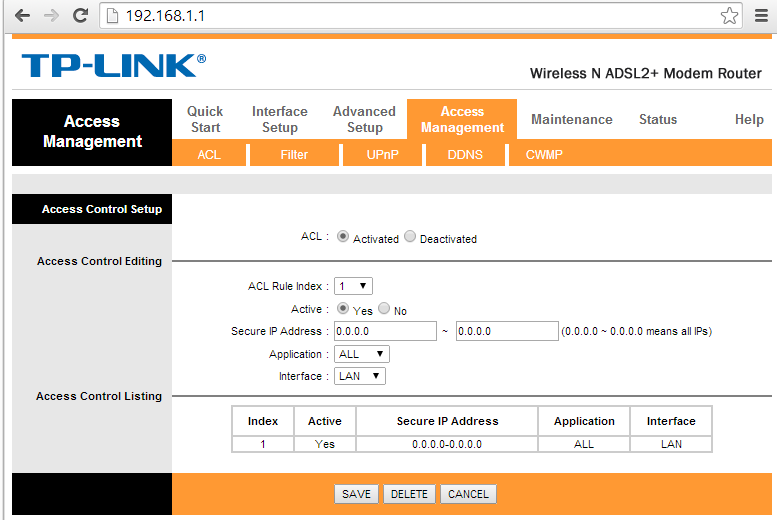This screenshot has width=777, height=520.
Task: Click the browser forward arrow
Action: (x=51, y=16)
